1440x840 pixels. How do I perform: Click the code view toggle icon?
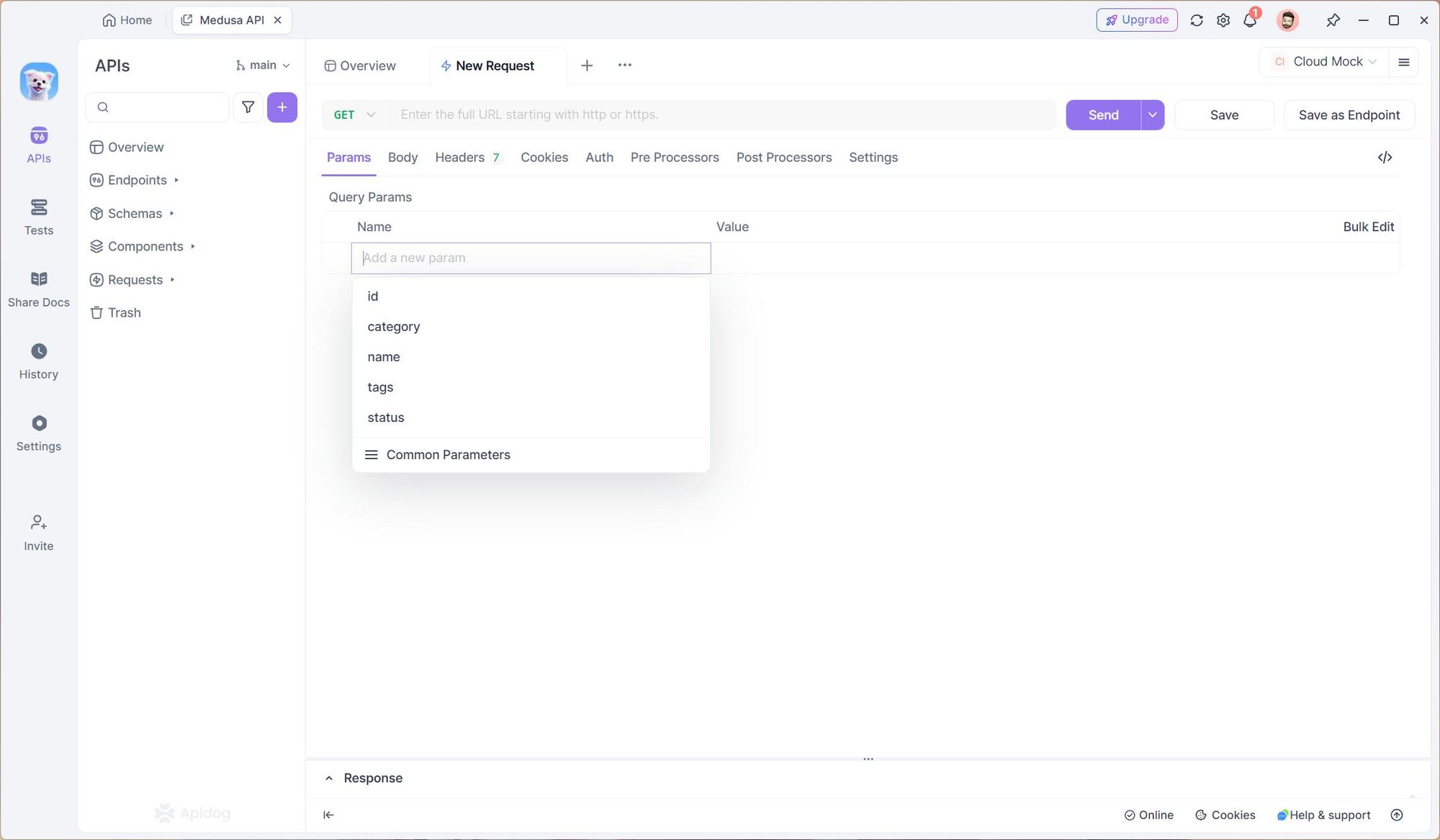click(1385, 157)
